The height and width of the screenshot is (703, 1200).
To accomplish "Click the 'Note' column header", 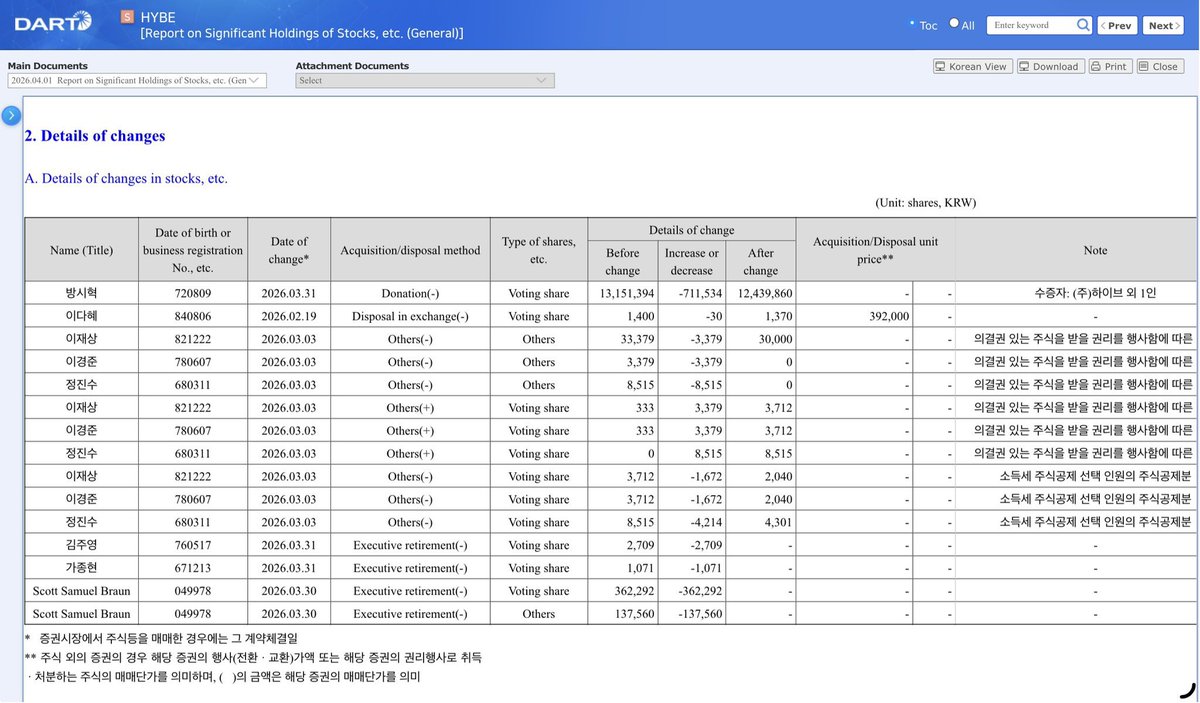I will 1095,250.
